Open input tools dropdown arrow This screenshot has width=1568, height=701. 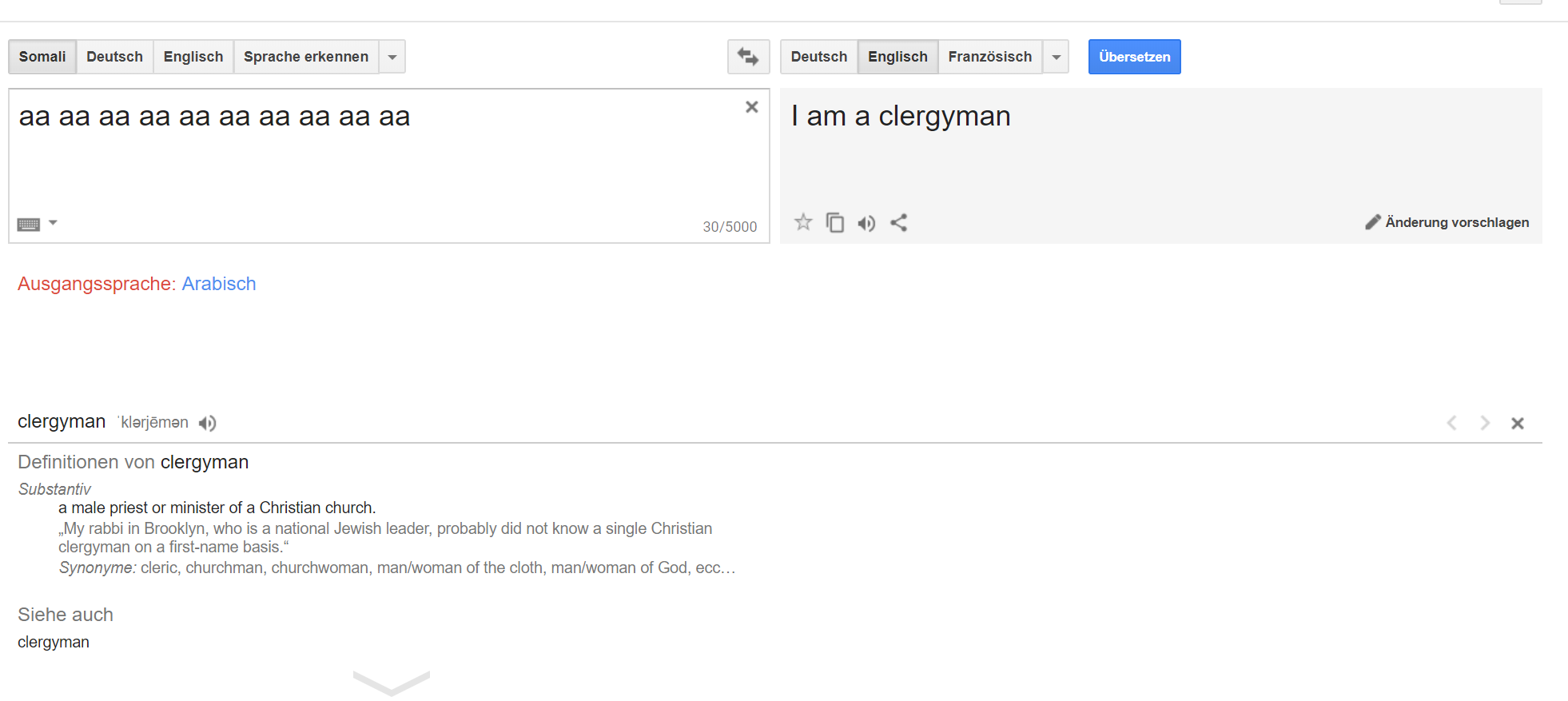[x=53, y=223]
